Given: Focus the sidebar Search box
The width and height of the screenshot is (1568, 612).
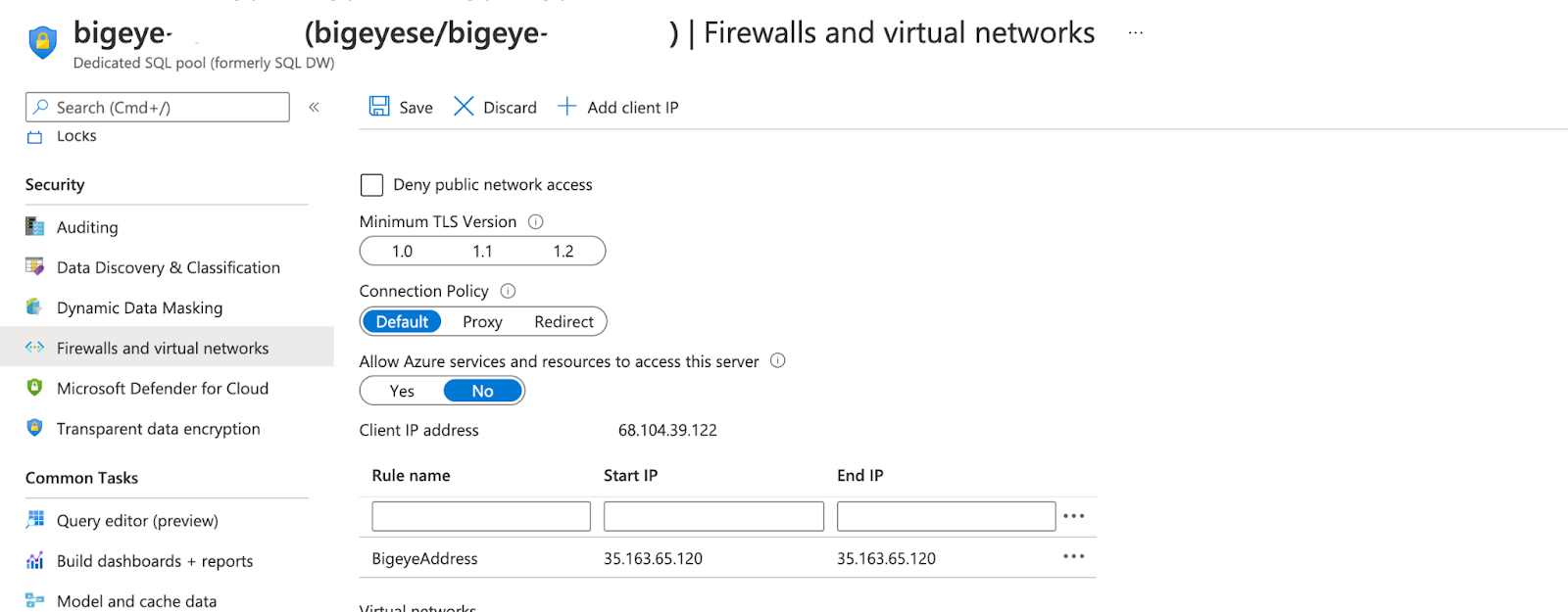Looking at the screenshot, I should click(x=158, y=107).
